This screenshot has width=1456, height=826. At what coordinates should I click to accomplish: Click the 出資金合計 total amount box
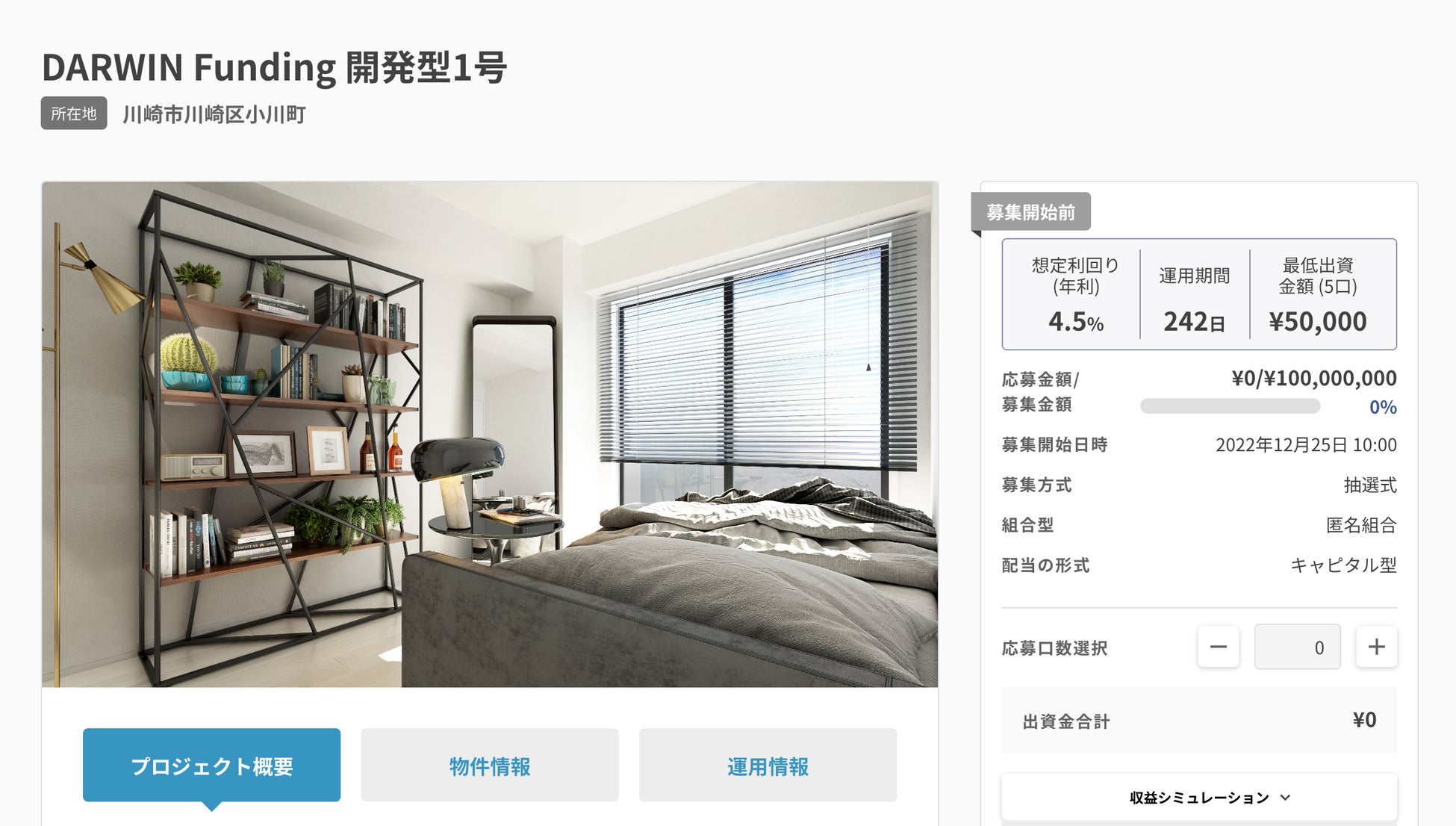pyautogui.click(x=1199, y=721)
